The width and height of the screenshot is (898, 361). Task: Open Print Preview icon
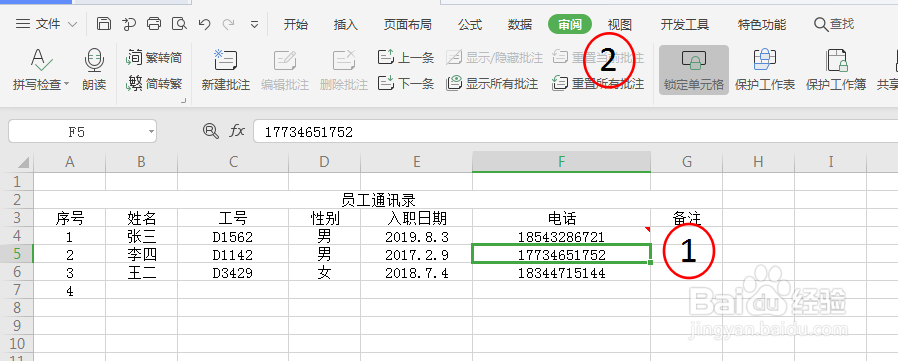click(179, 24)
